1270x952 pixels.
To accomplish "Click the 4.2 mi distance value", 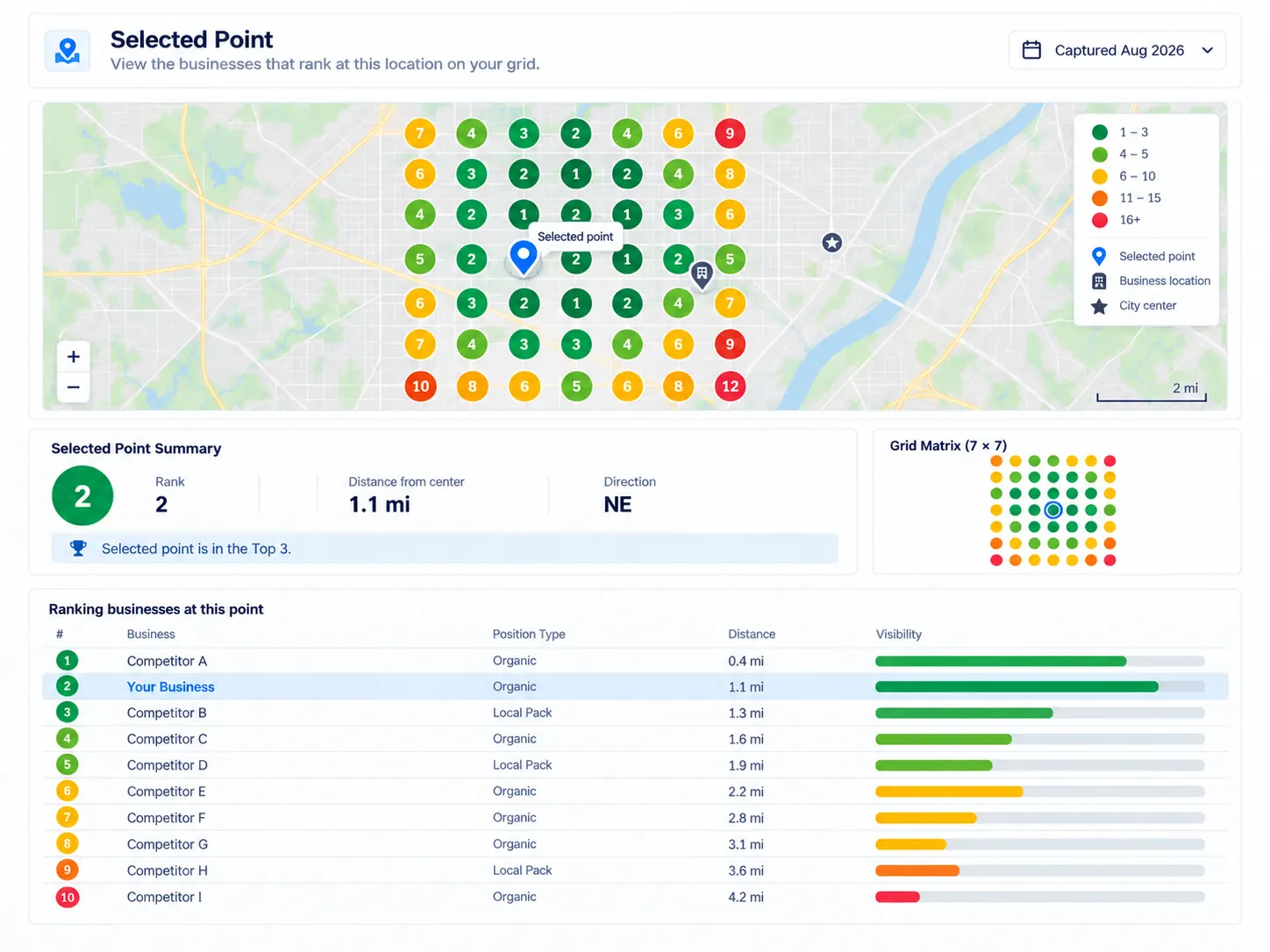I will tap(746, 897).
